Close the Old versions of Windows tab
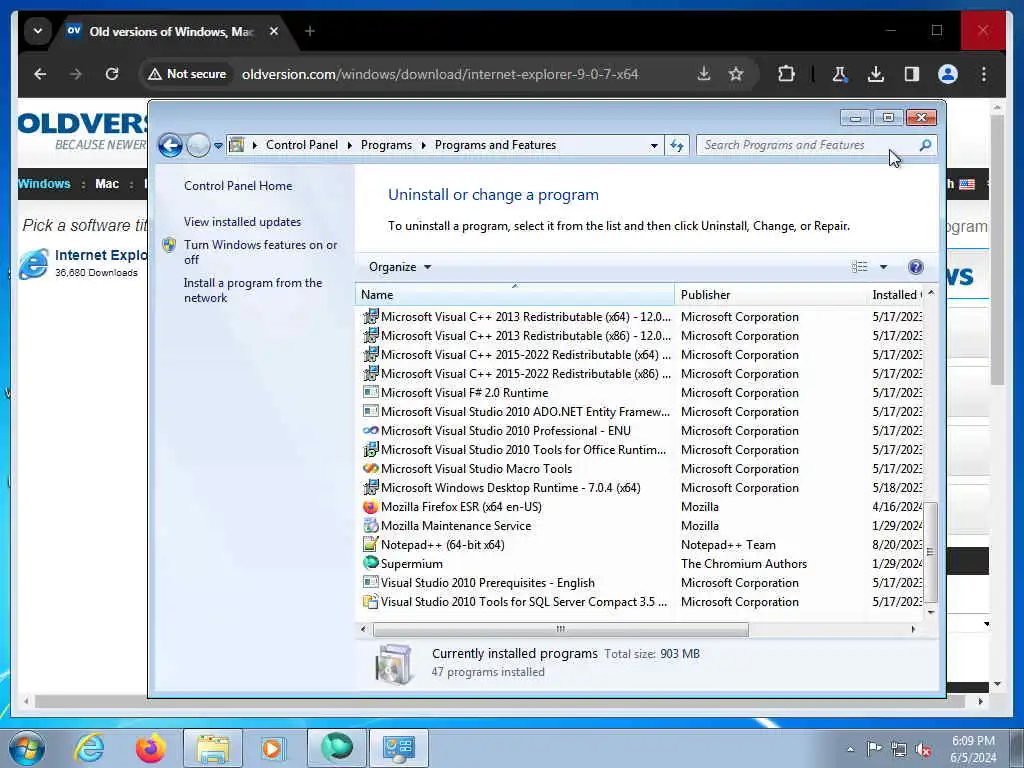This screenshot has width=1024, height=768. 274,31
